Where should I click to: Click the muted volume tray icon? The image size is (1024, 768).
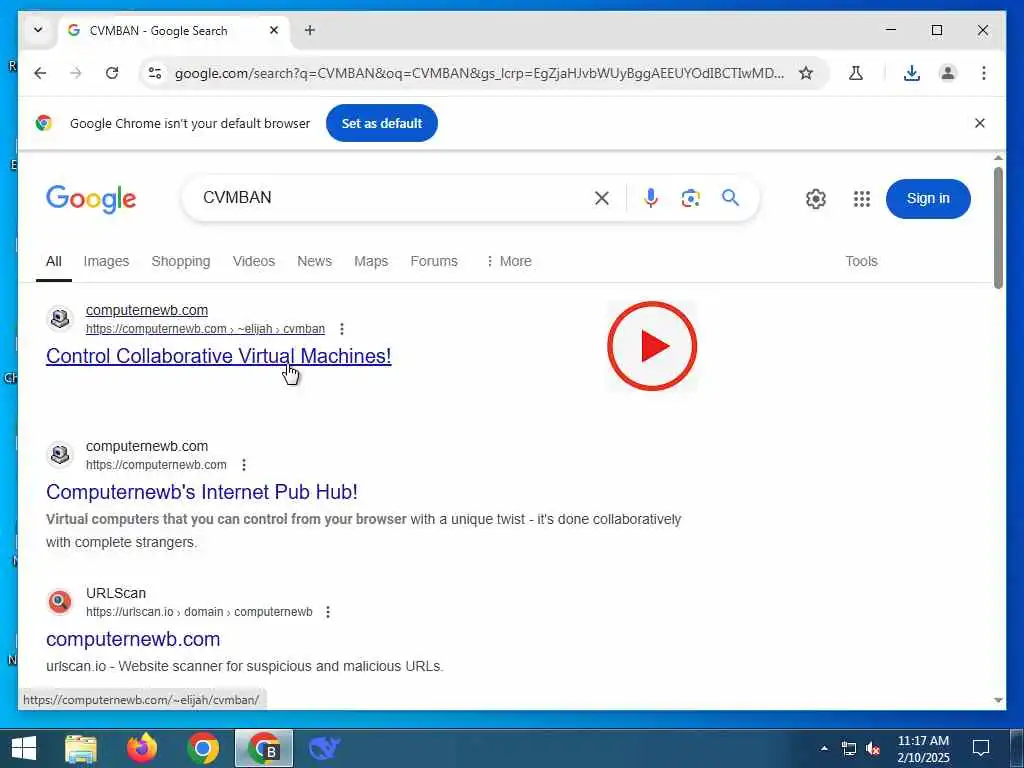[873, 748]
